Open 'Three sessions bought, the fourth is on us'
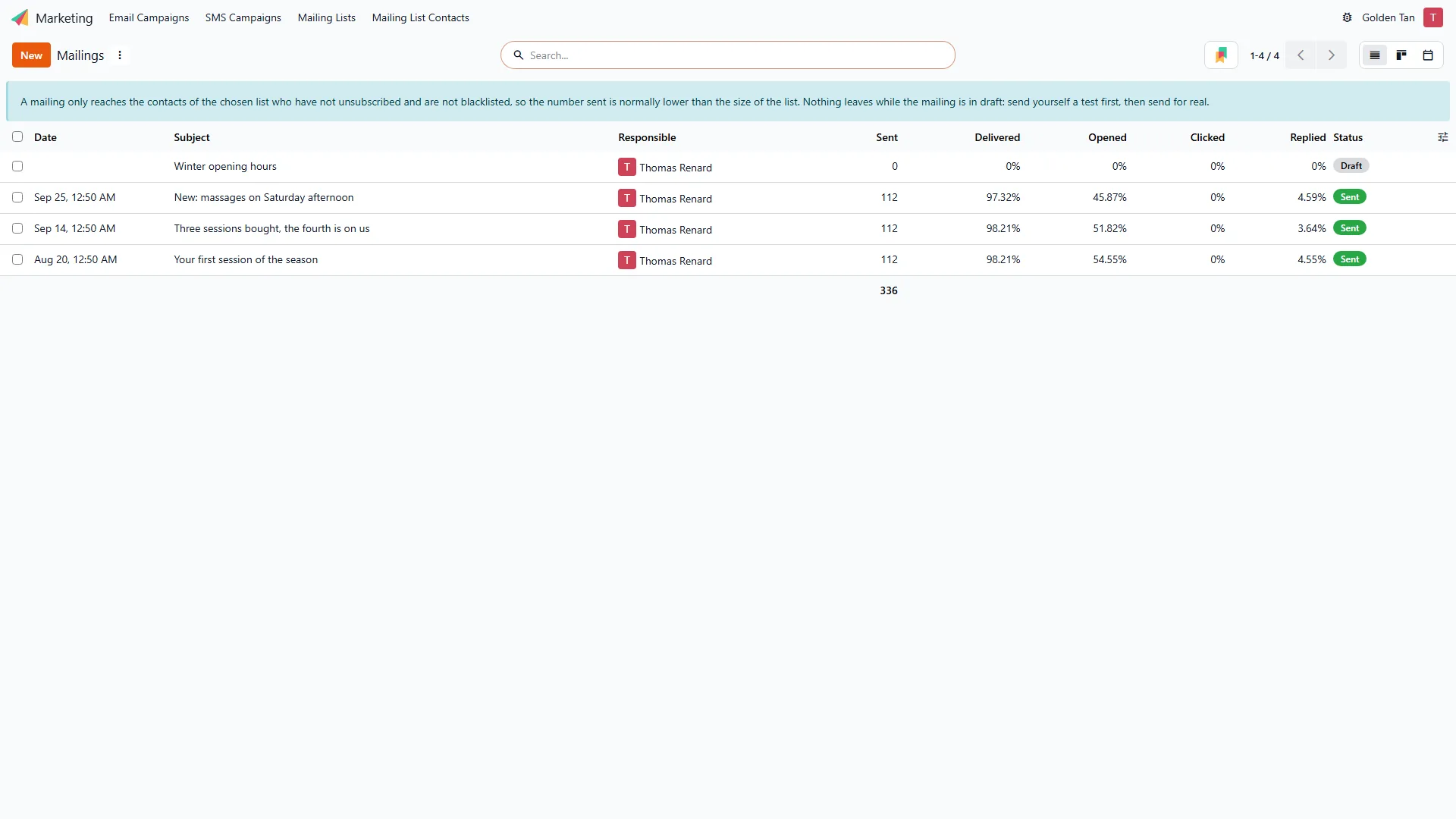Image resolution: width=1456 pixels, height=819 pixels. click(271, 228)
